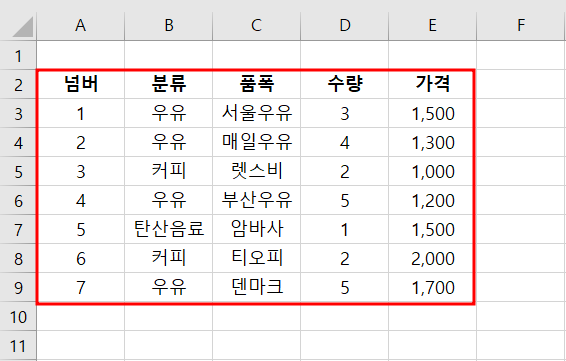The width and height of the screenshot is (566, 361).
Task: Select quantity cell D4 showing 4
Action: [x=345, y=142]
